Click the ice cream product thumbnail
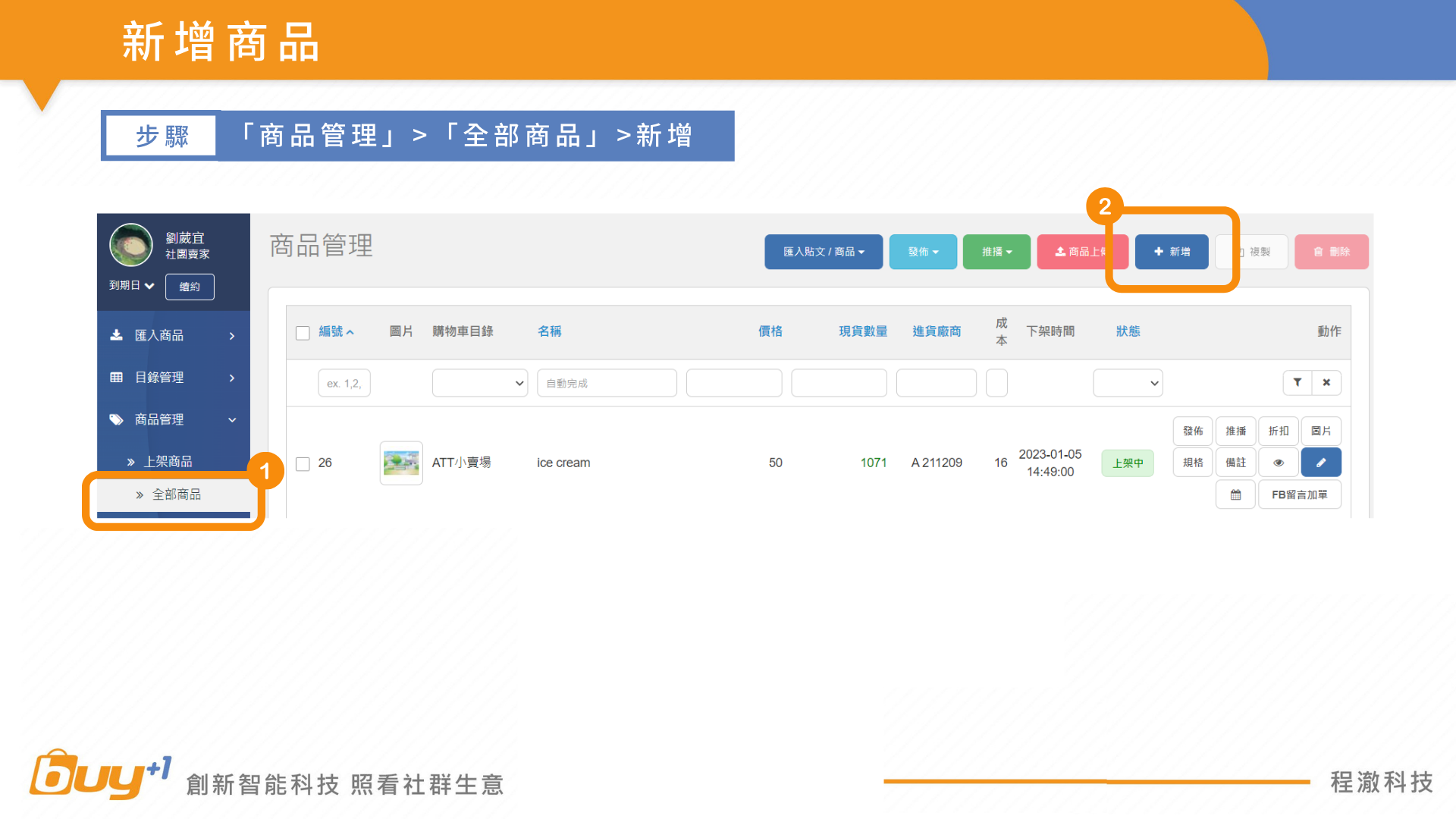The height and width of the screenshot is (819, 1456). pyautogui.click(x=401, y=463)
